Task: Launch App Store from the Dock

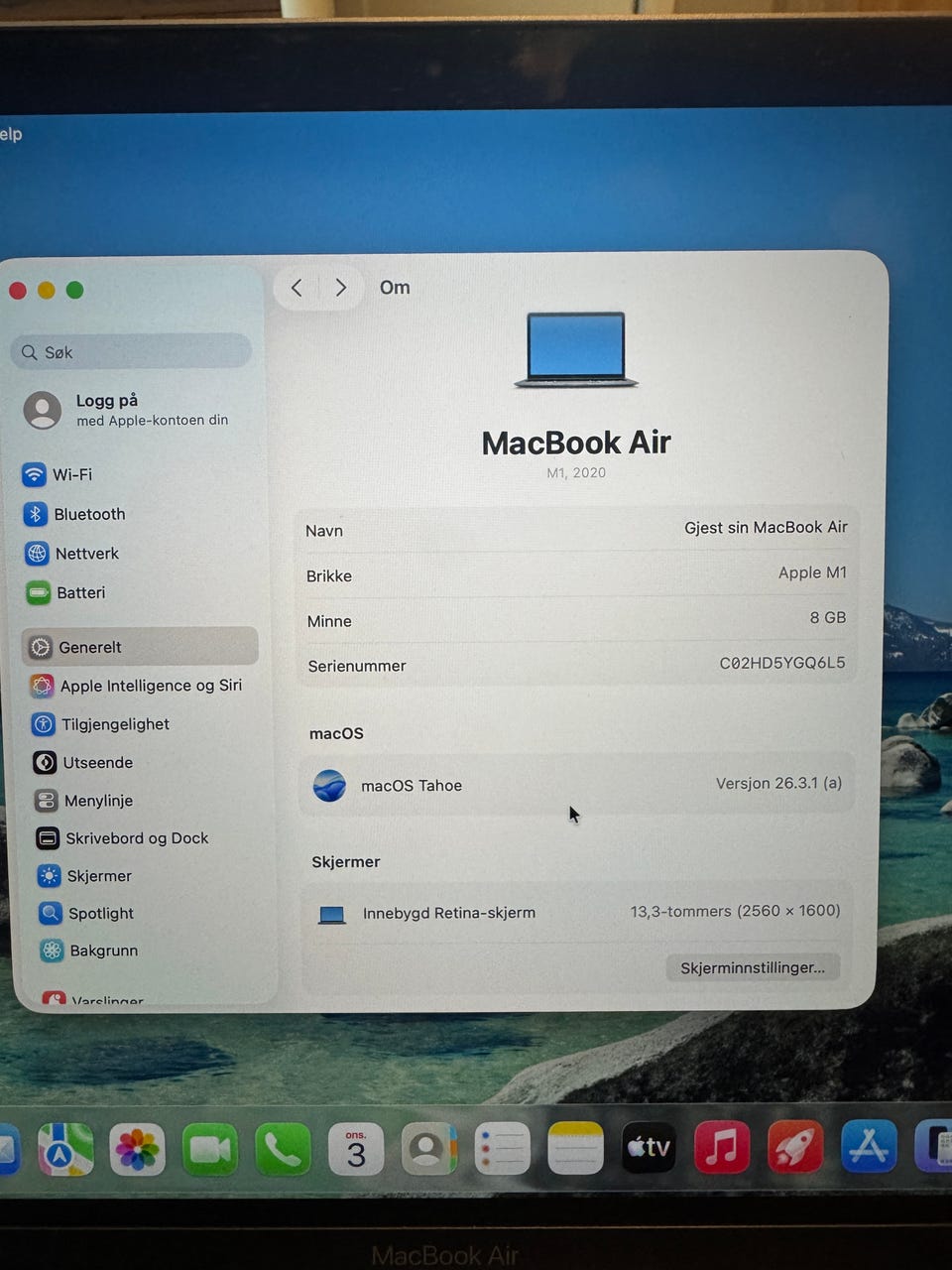Action: (869, 1145)
